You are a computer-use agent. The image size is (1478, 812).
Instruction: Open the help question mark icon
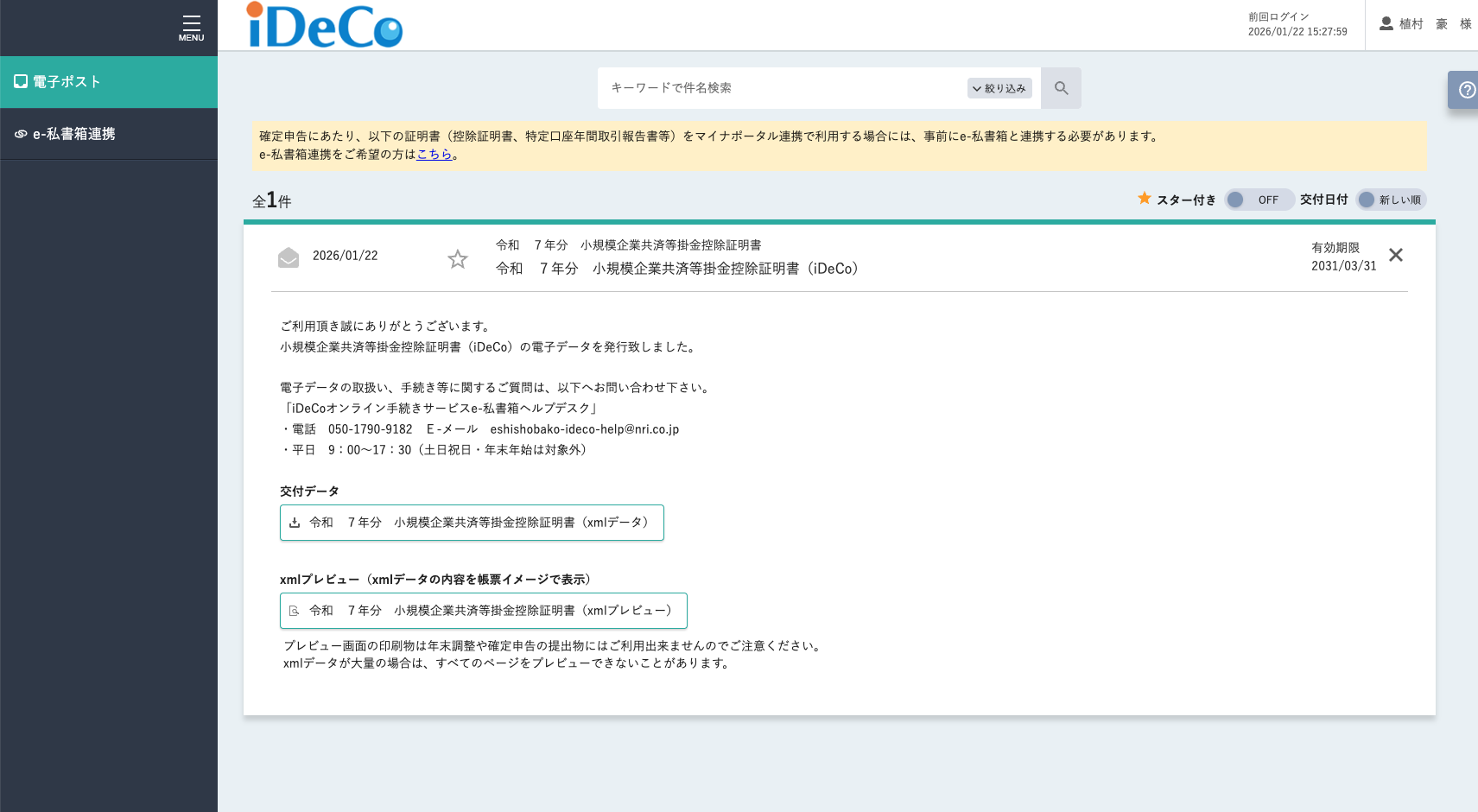click(x=1466, y=90)
